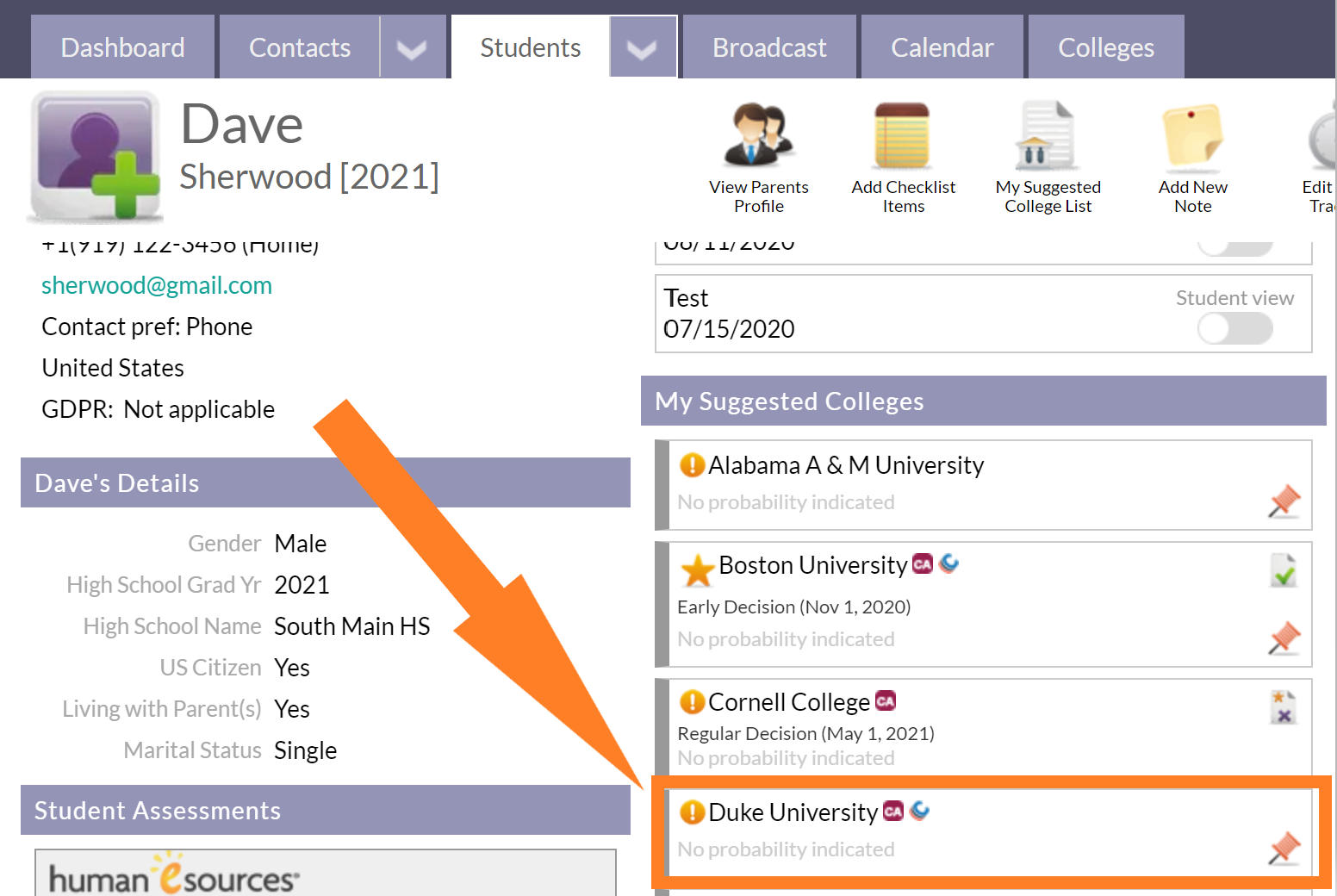Click the "United States" country text

point(113,368)
